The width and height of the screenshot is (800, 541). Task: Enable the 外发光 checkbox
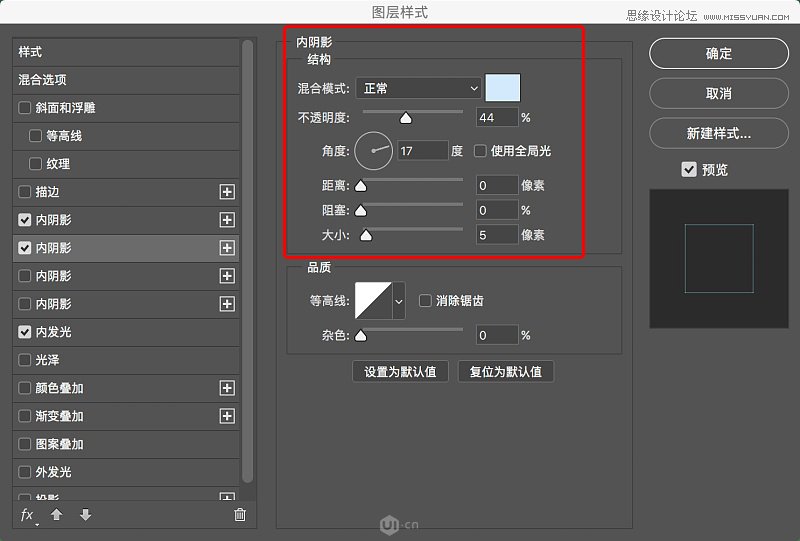[x=24, y=473]
